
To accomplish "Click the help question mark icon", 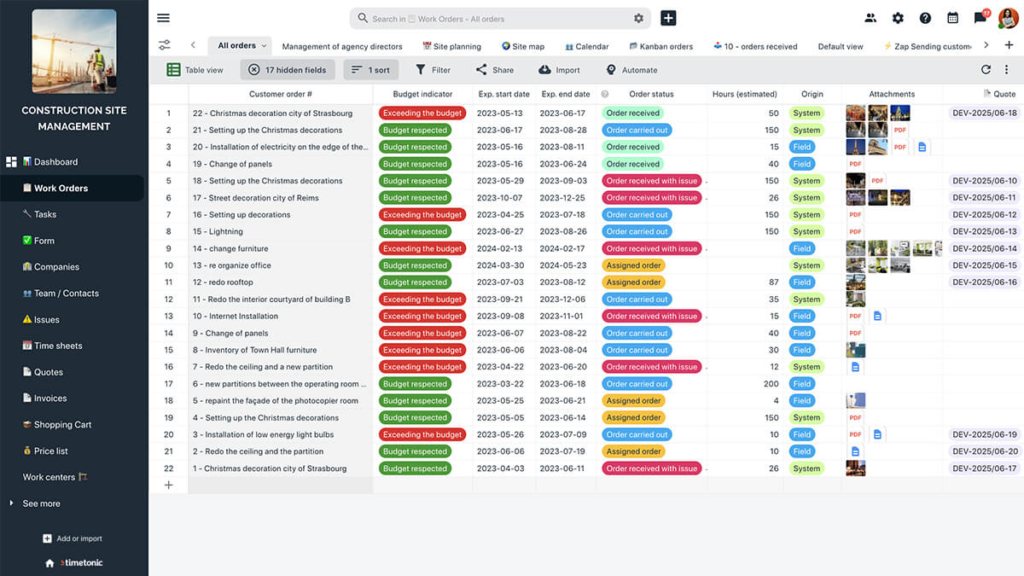I will pyautogui.click(x=925, y=18).
